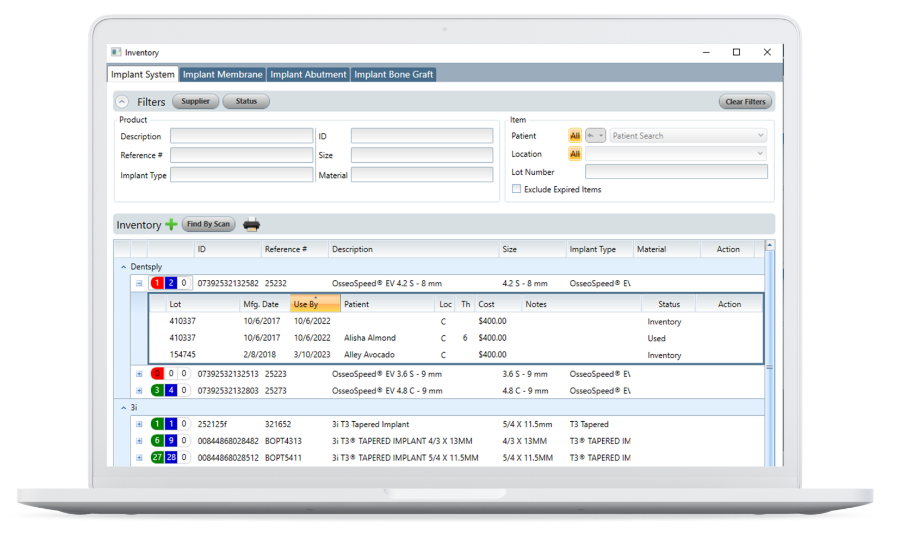The image size is (903, 535).
Task: Click the blue badge showing 9
Action: point(171,441)
